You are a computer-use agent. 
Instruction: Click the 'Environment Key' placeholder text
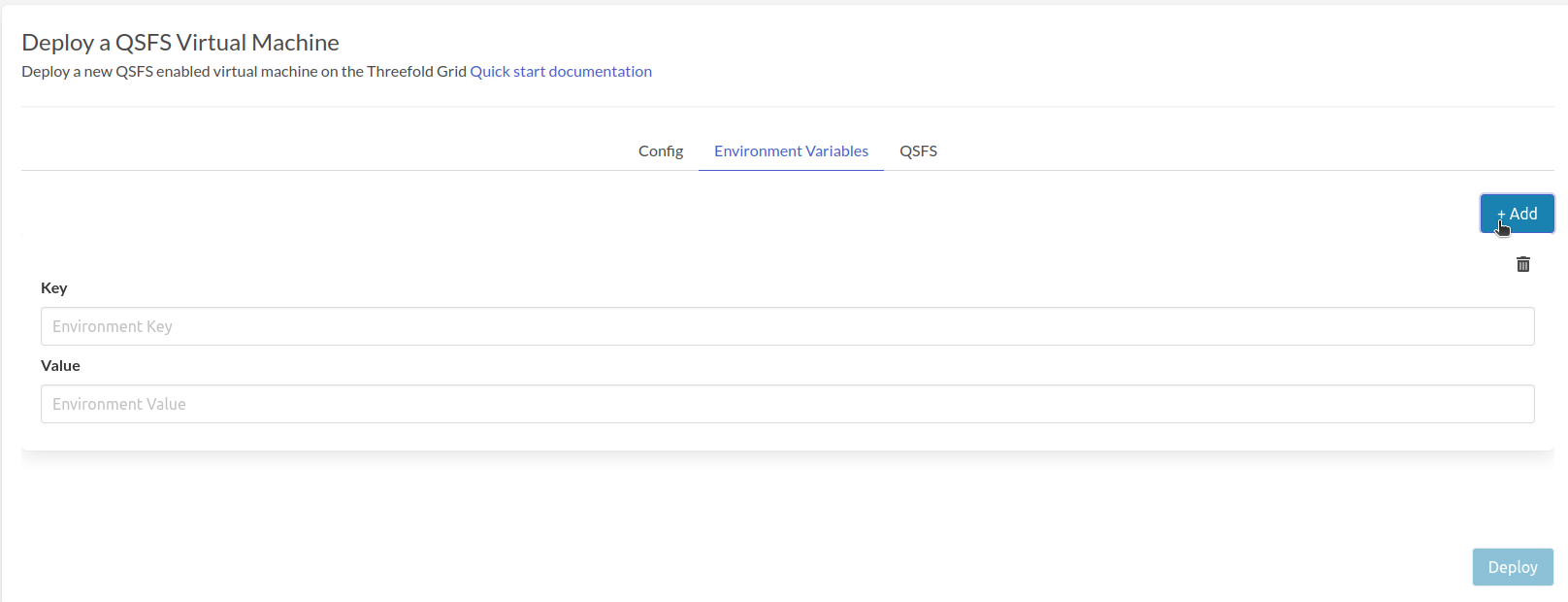point(113,326)
